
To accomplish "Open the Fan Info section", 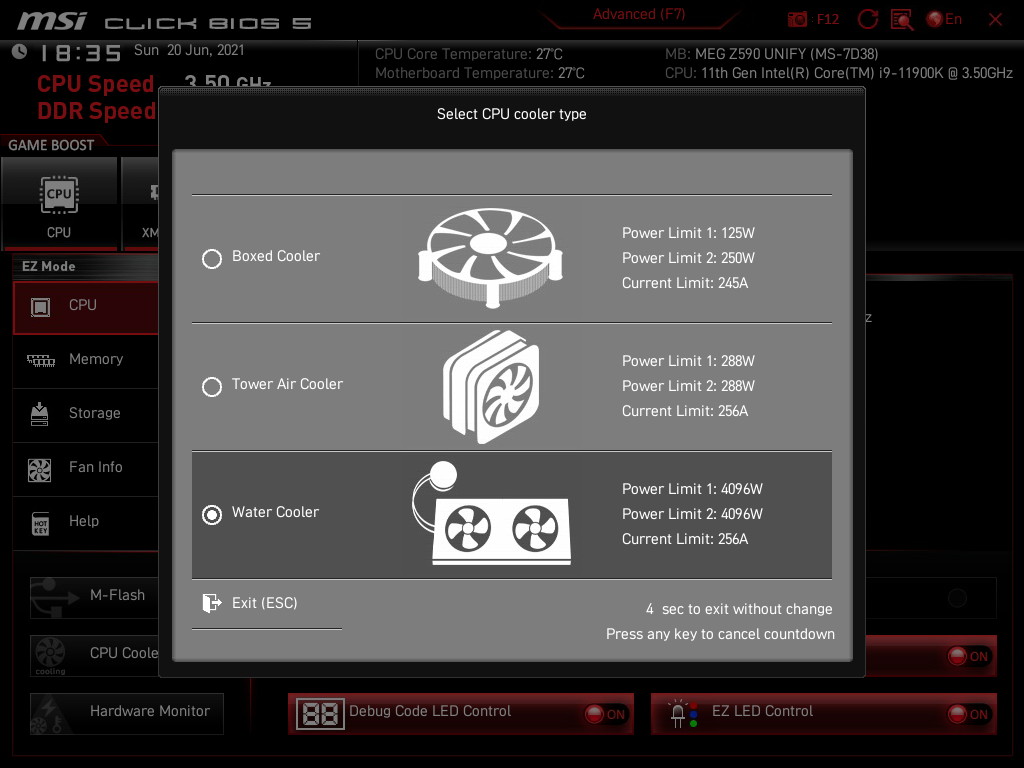I will [86, 468].
